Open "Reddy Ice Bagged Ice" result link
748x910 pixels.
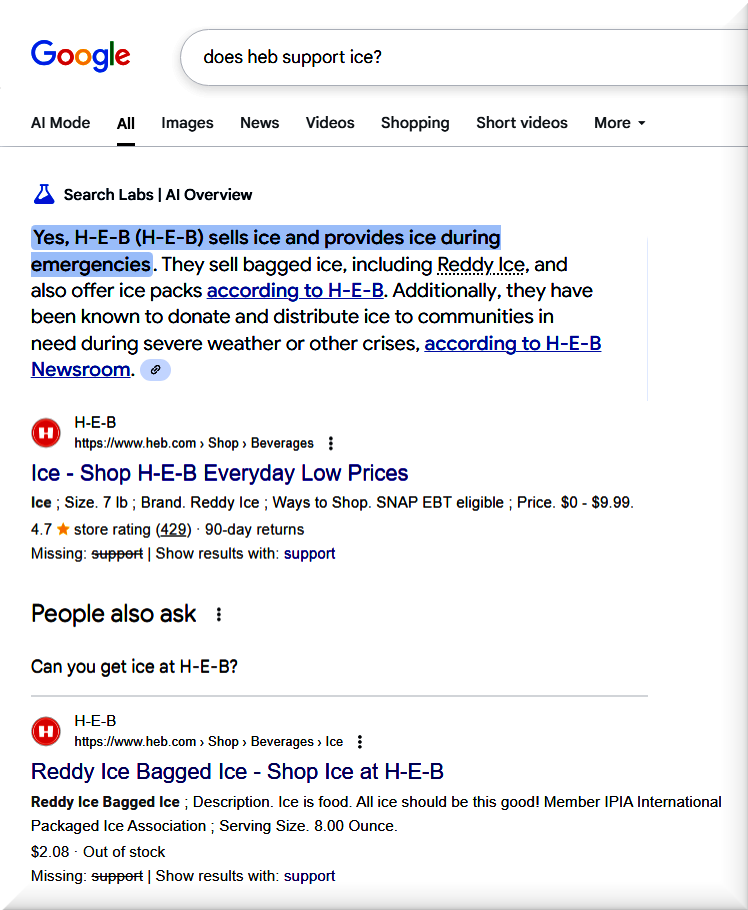point(237,772)
